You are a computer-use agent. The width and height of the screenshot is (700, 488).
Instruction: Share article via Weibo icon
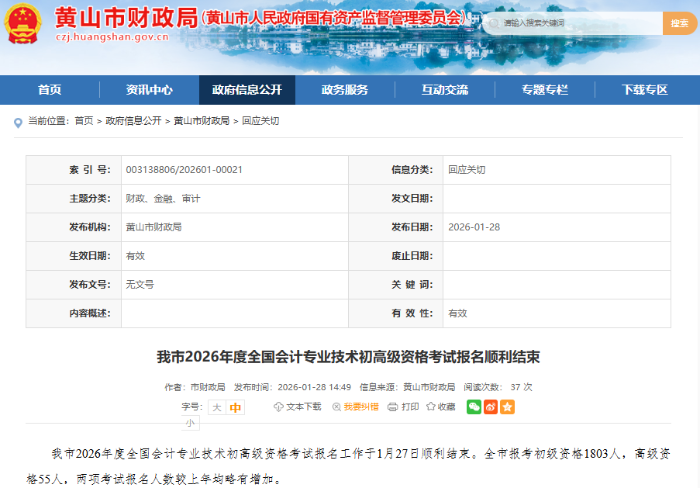coord(491,407)
